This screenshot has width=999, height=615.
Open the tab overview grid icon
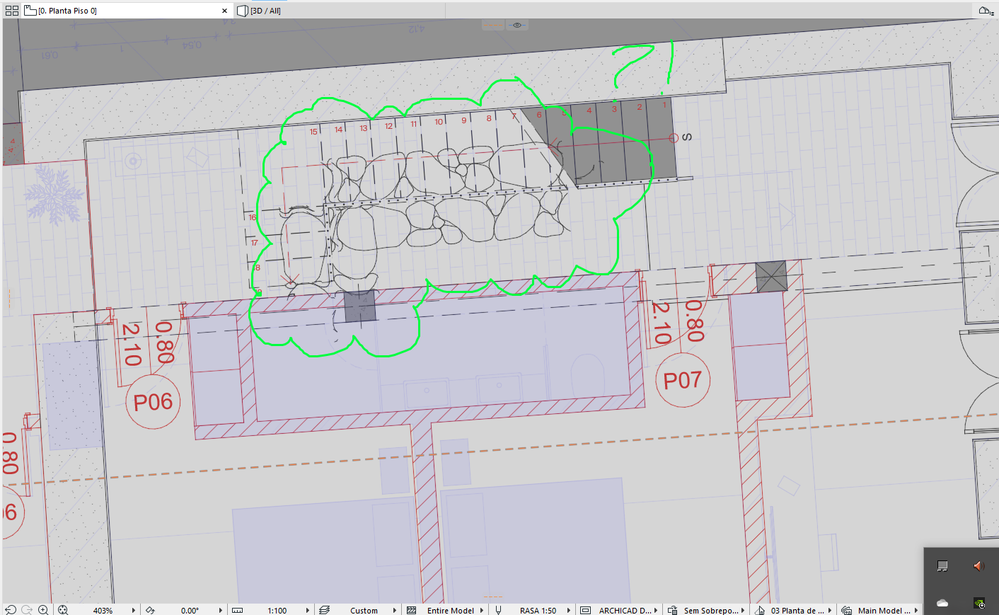pos(11,11)
